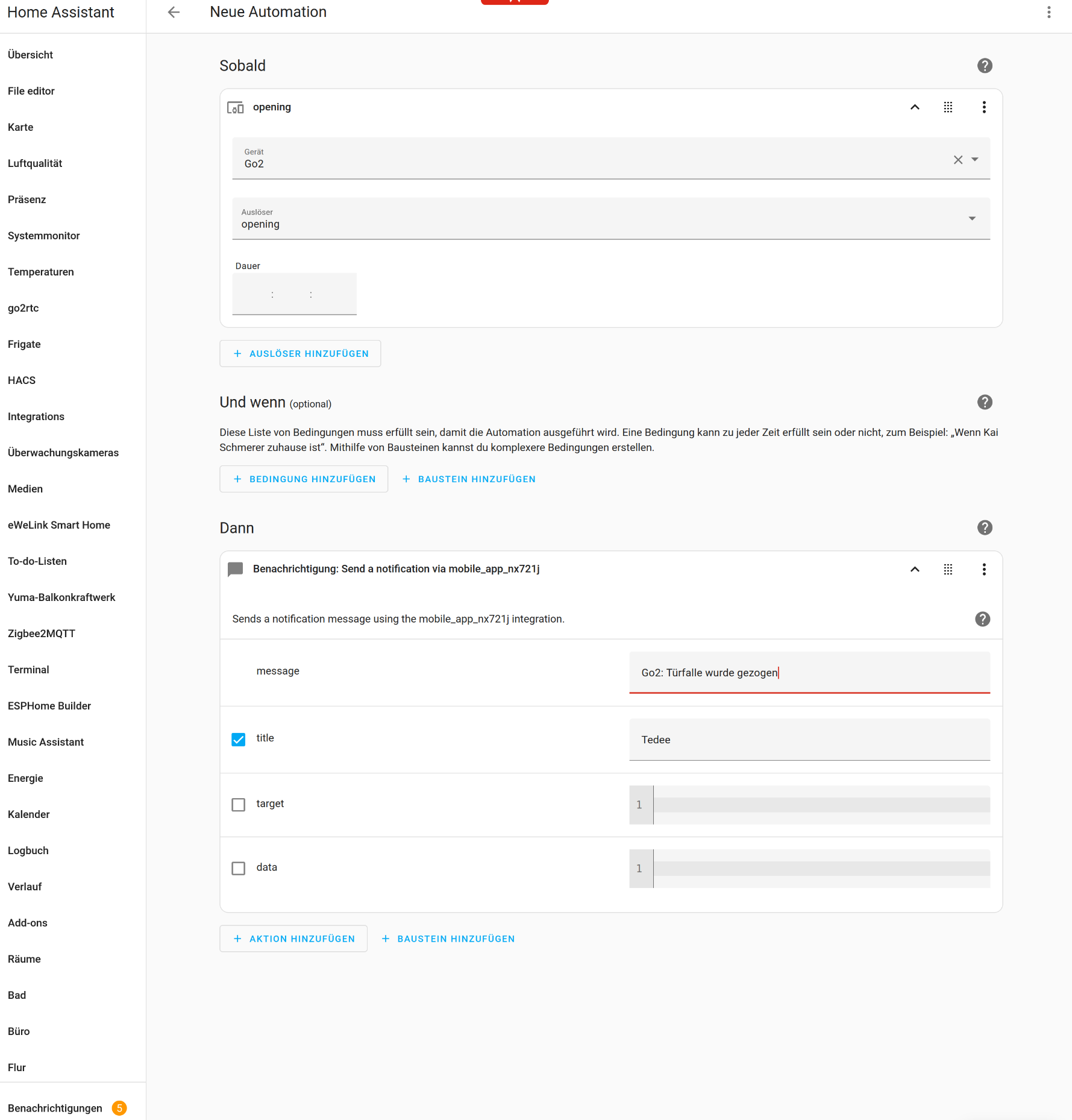Click into the message text field

pos(809,673)
